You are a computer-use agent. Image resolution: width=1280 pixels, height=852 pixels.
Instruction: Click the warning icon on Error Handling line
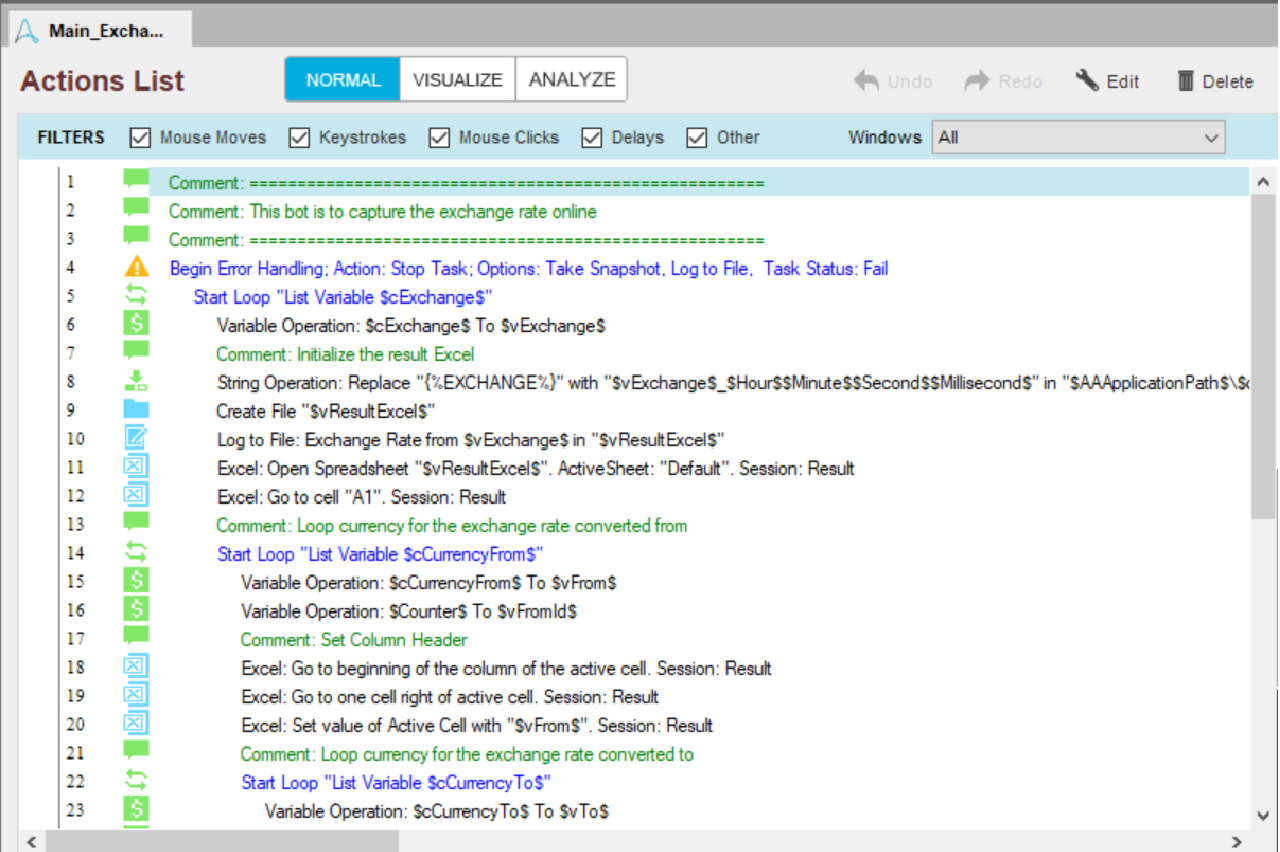(136, 268)
